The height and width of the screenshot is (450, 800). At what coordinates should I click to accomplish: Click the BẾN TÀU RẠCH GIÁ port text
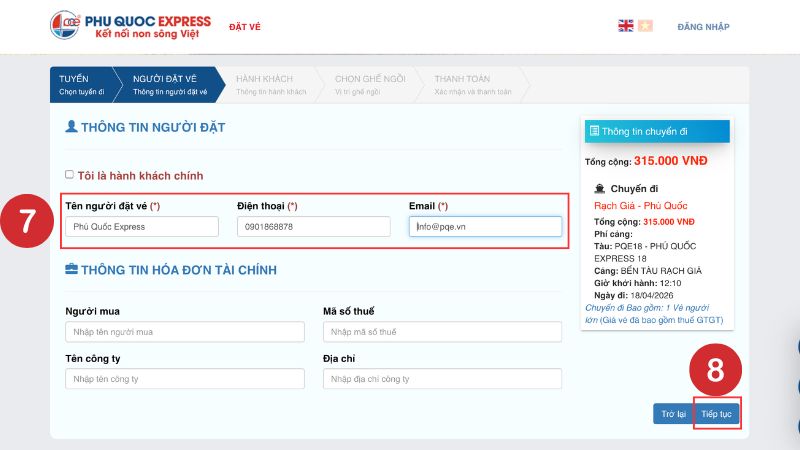(661, 271)
